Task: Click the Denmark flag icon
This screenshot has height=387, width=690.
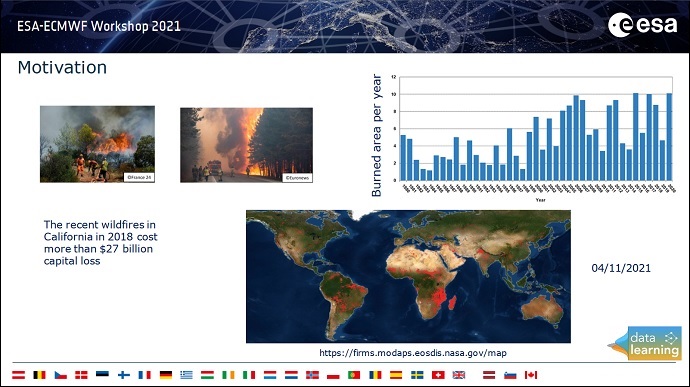Action: click(x=81, y=375)
